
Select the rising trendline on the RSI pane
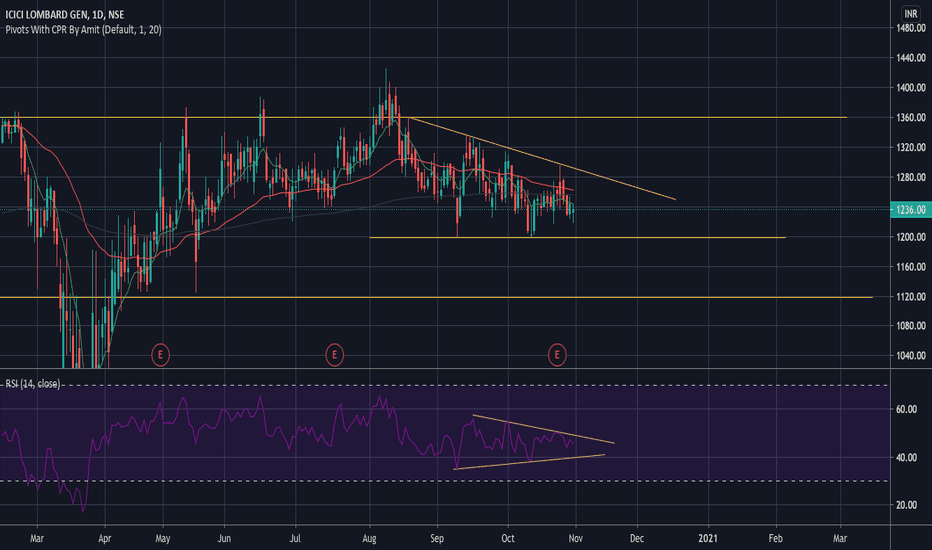click(x=529, y=462)
